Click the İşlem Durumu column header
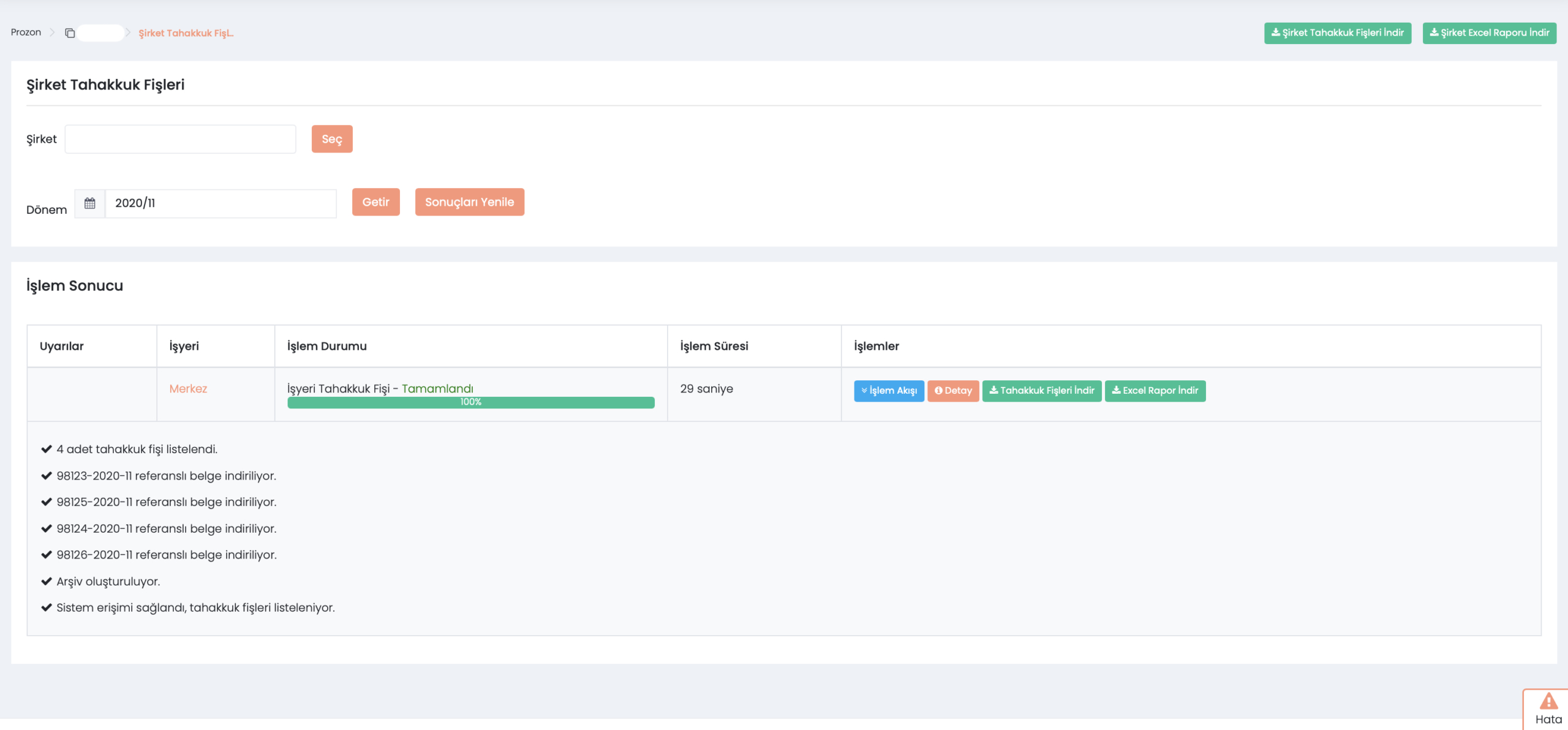 click(x=327, y=346)
